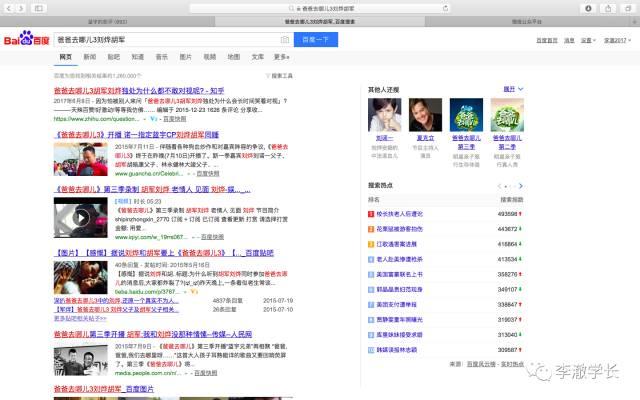The image size is (640, 400).
Task: Open the 人民网 第三季开播 result title
Action: tap(153, 334)
